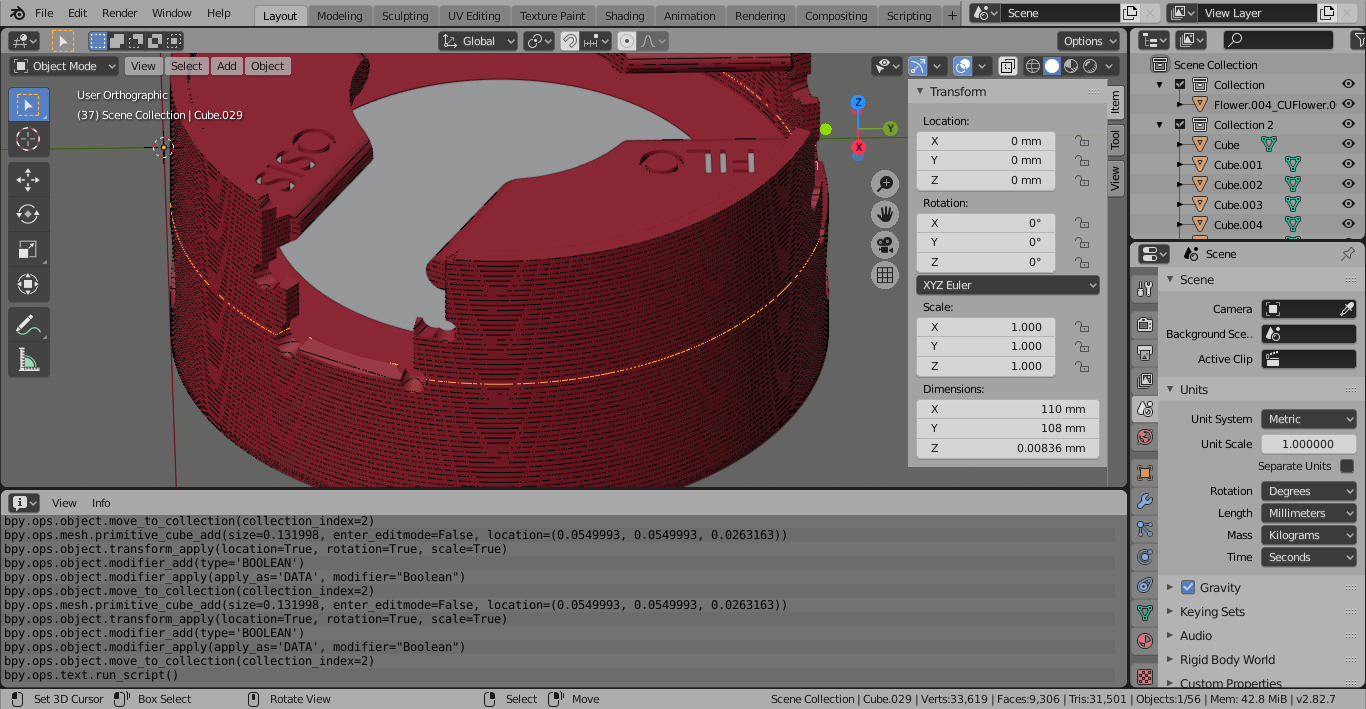Image resolution: width=1366 pixels, height=709 pixels.
Task: Toggle the X-ray view button
Action: pos(1007,66)
